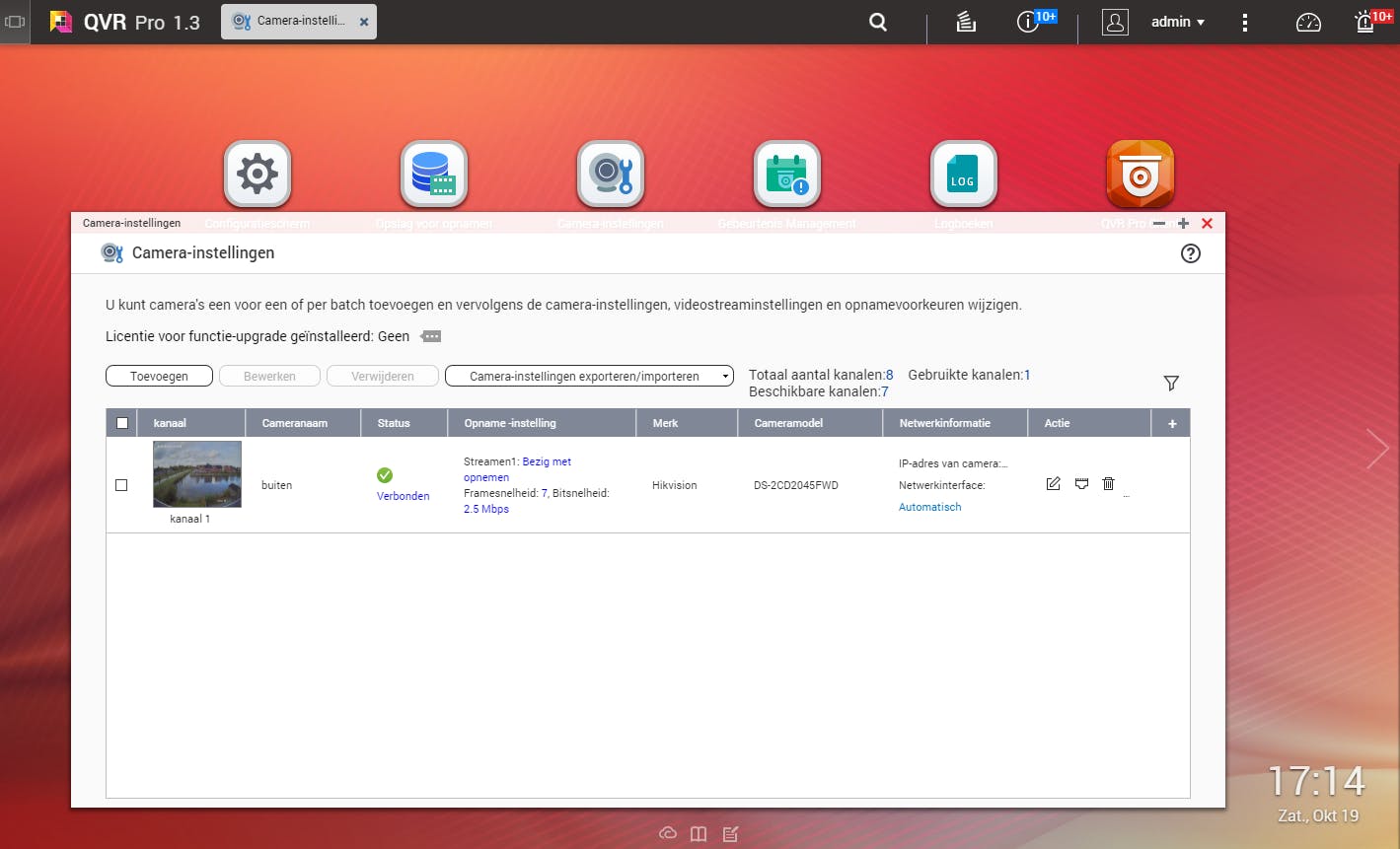Image resolution: width=1400 pixels, height=849 pixels.
Task: Click the 17:14 desktop clock
Action: tap(1316, 781)
